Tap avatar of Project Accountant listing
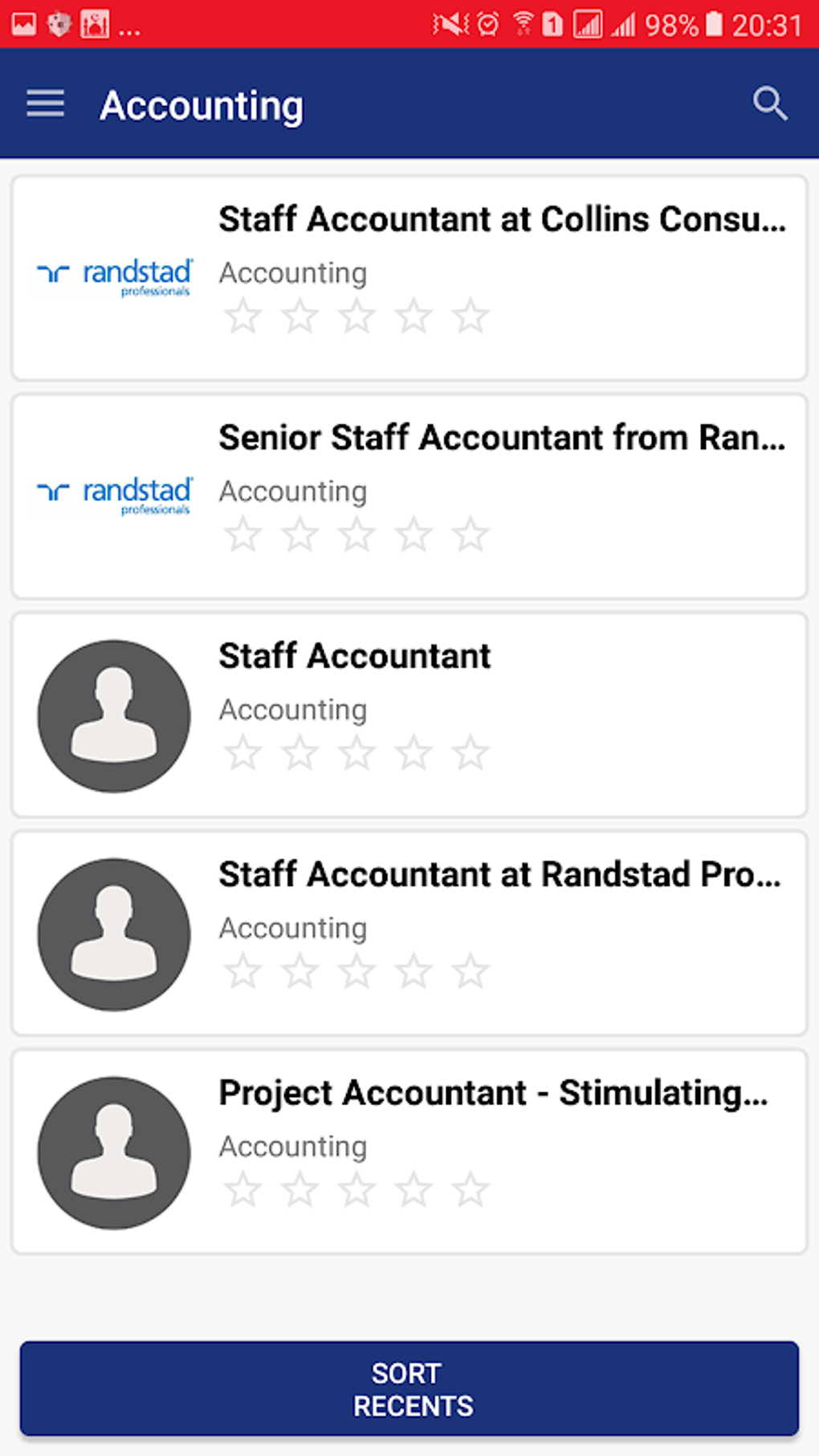This screenshot has width=819, height=1456. tap(114, 1152)
